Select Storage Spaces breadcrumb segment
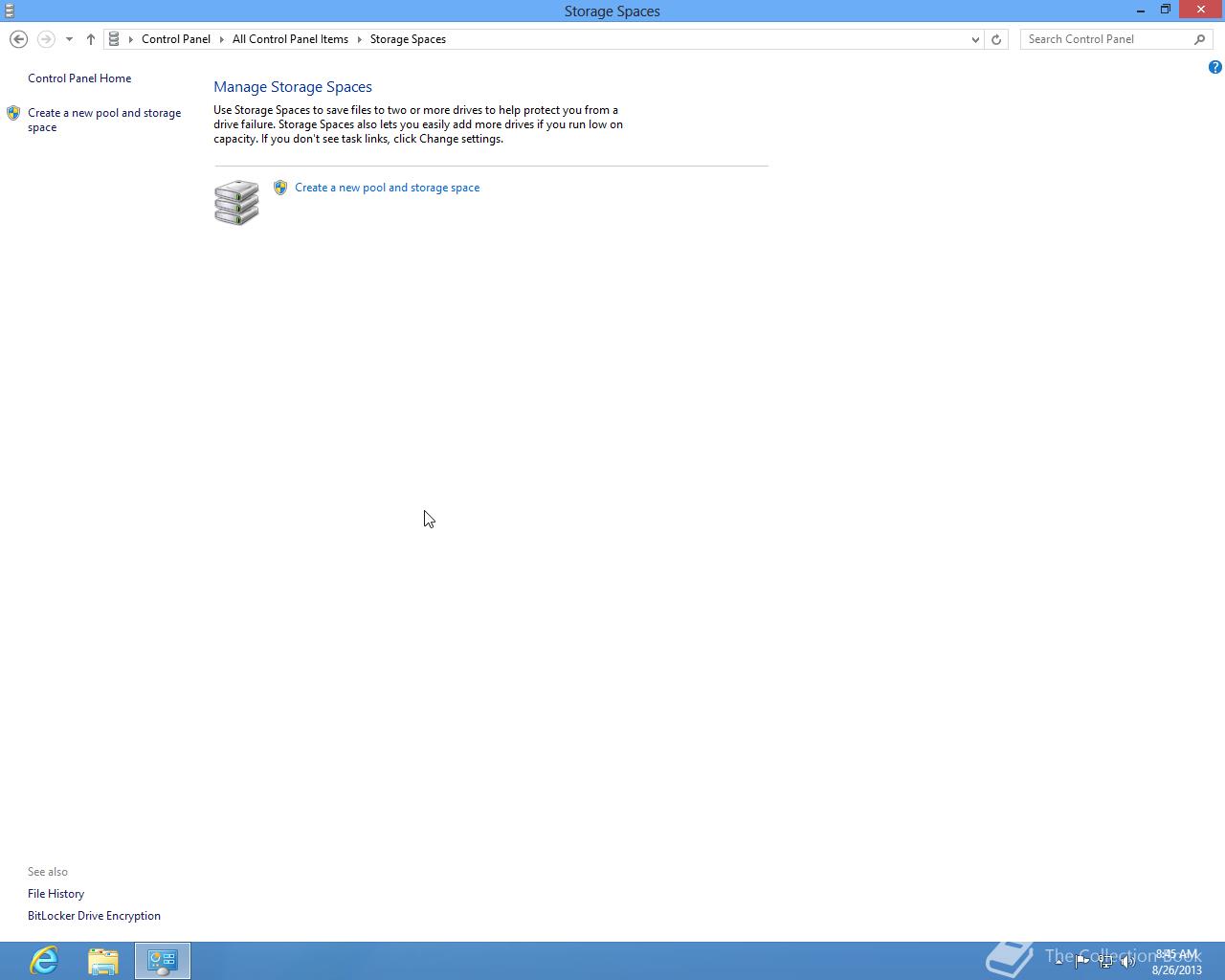This screenshot has width=1225, height=980. [408, 39]
